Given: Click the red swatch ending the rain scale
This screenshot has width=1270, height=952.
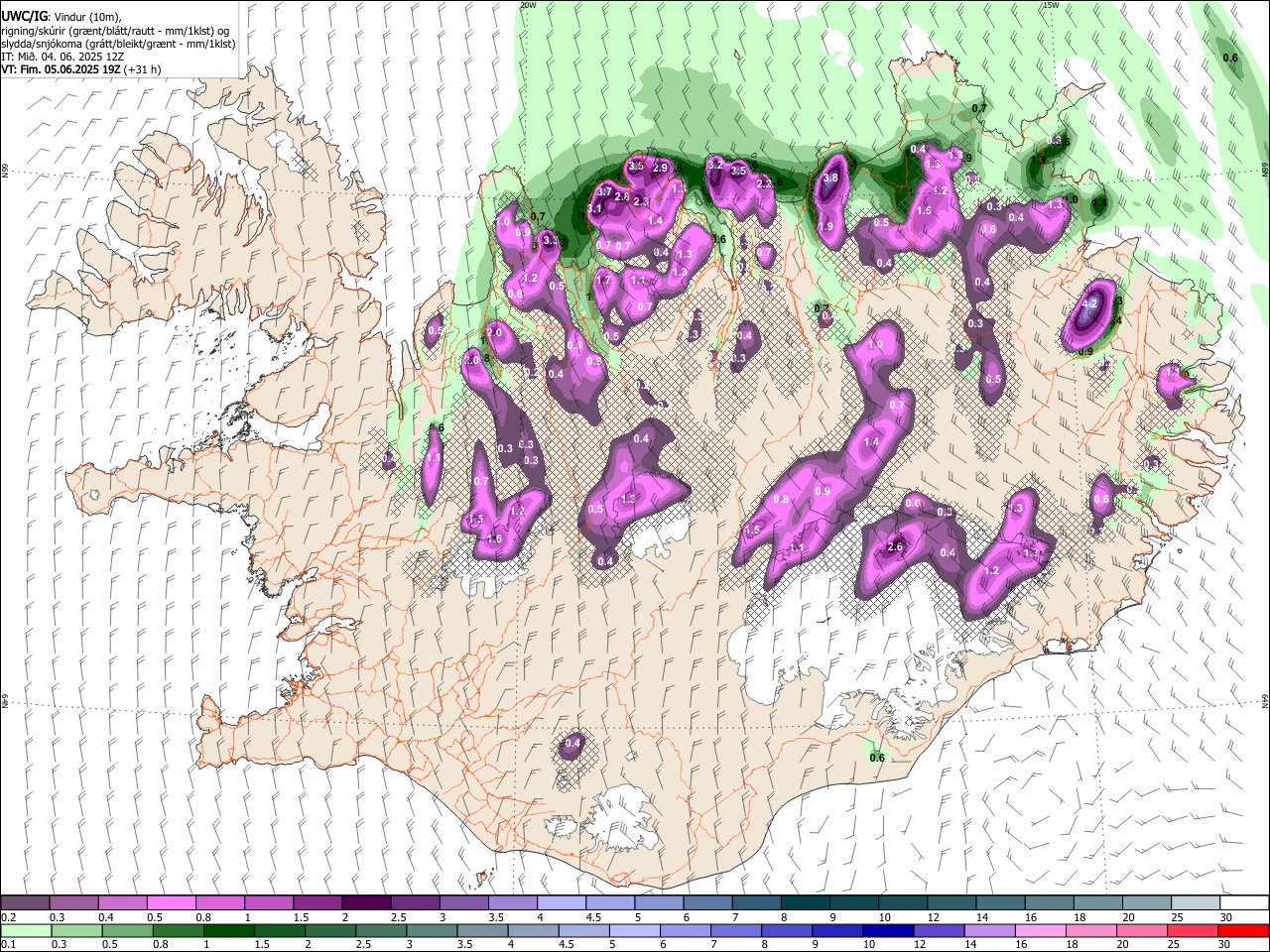Looking at the screenshot, I should tap(1243, 930).
